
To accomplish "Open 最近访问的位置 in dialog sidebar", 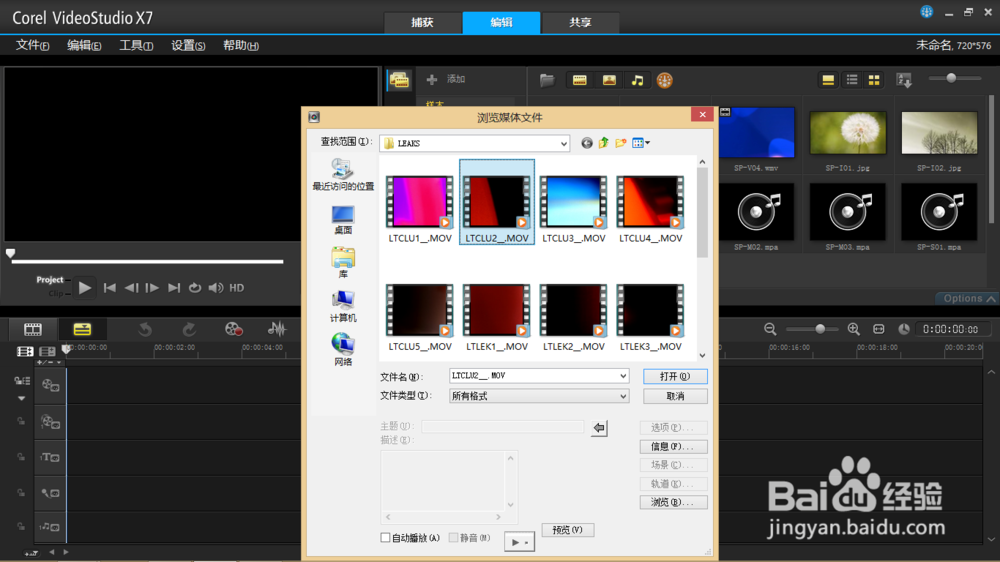I will pyautogui.click(x=343, y=175).
